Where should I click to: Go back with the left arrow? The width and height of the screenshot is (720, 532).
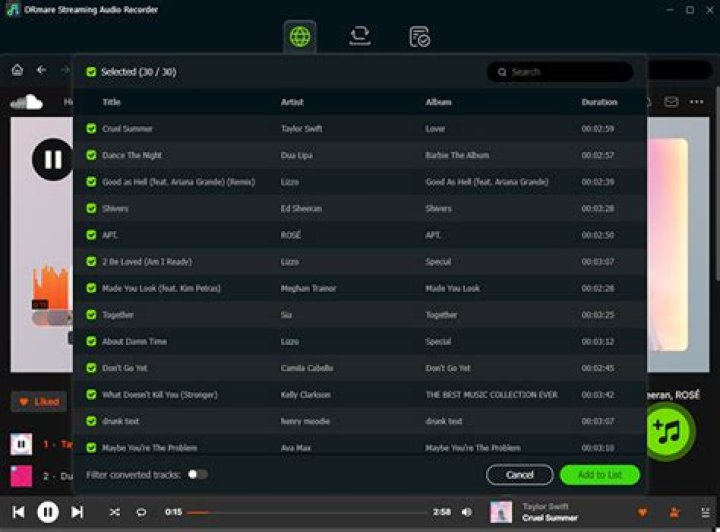point(41,70)
